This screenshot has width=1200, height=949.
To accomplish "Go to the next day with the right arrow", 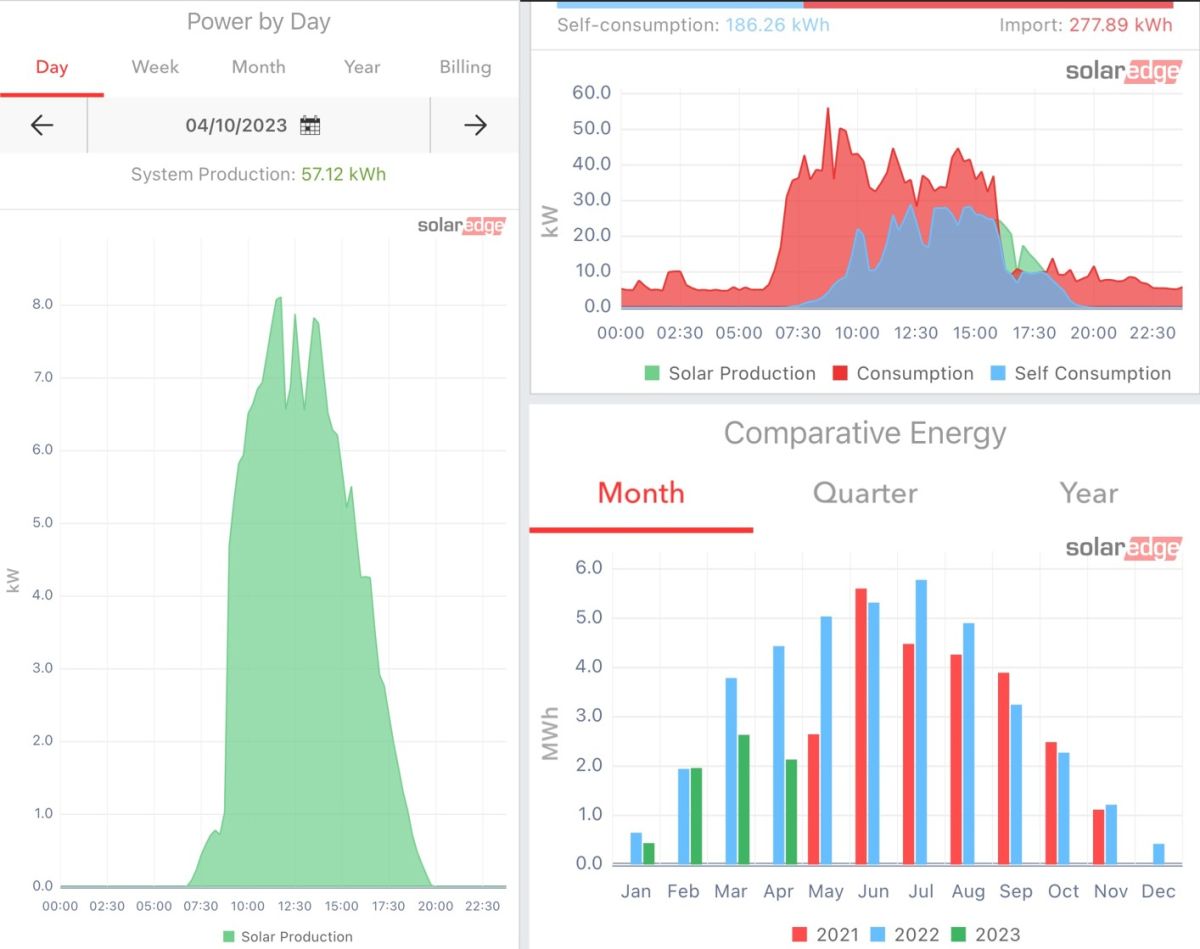I will pos(475,125).
